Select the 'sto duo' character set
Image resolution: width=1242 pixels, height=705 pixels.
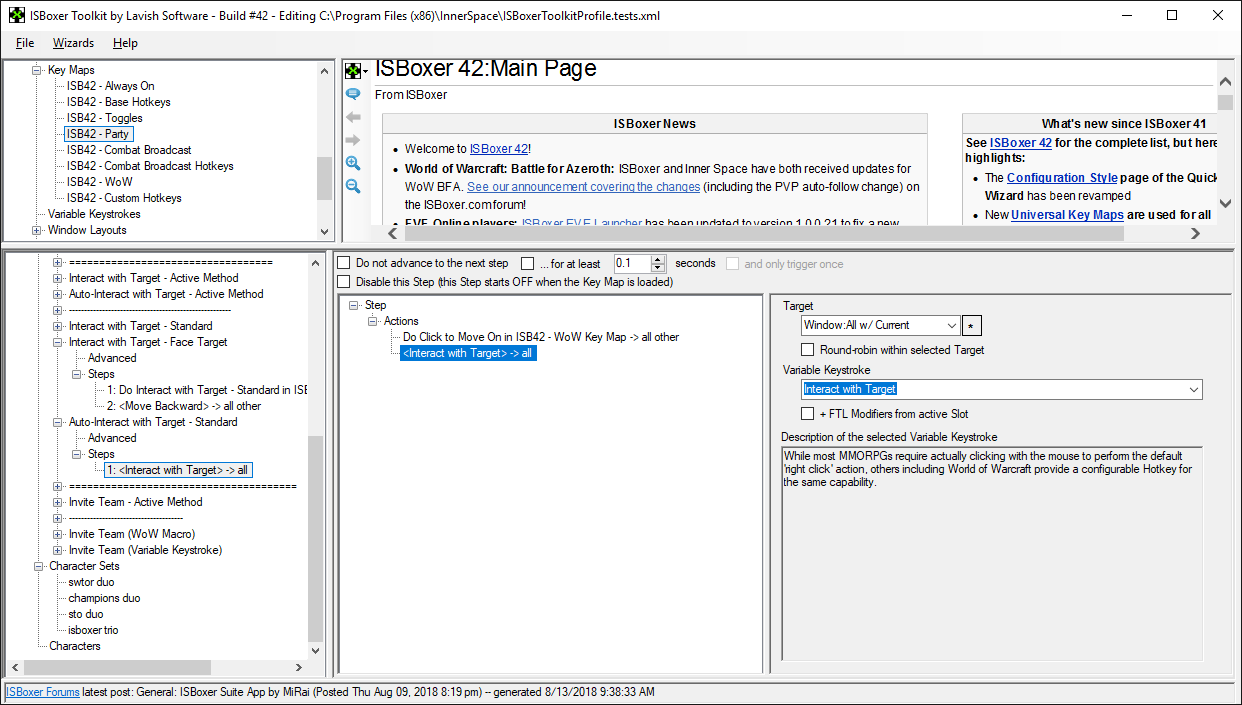[x=85, y=614]
